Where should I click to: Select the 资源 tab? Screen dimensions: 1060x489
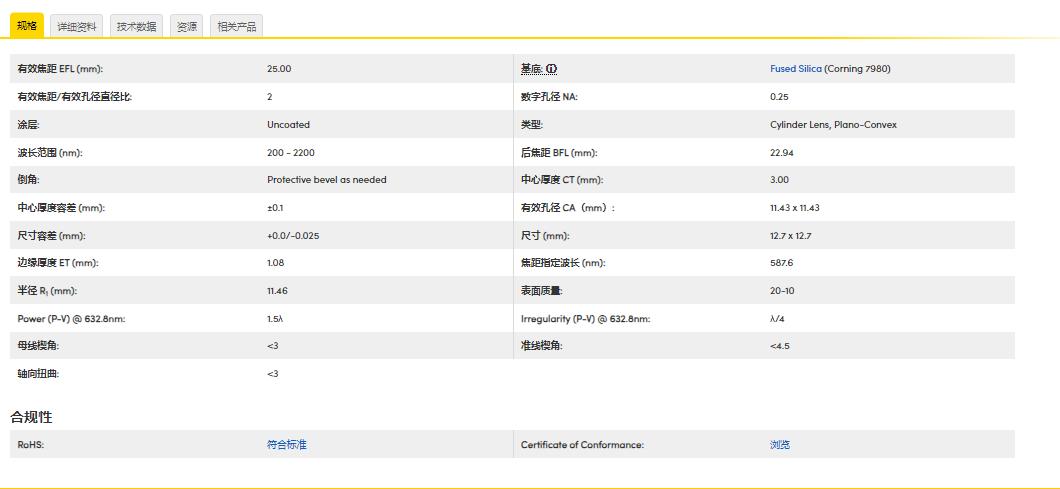[x=186, y=27]
